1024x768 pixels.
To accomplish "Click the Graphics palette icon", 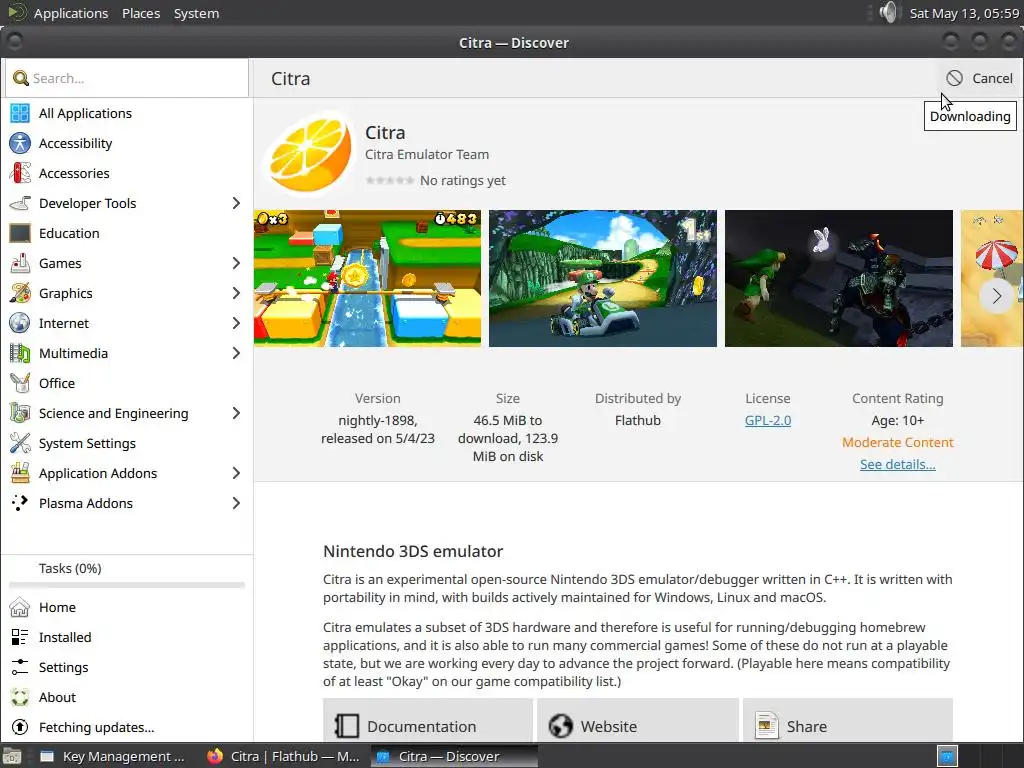I will pos(20,293).
